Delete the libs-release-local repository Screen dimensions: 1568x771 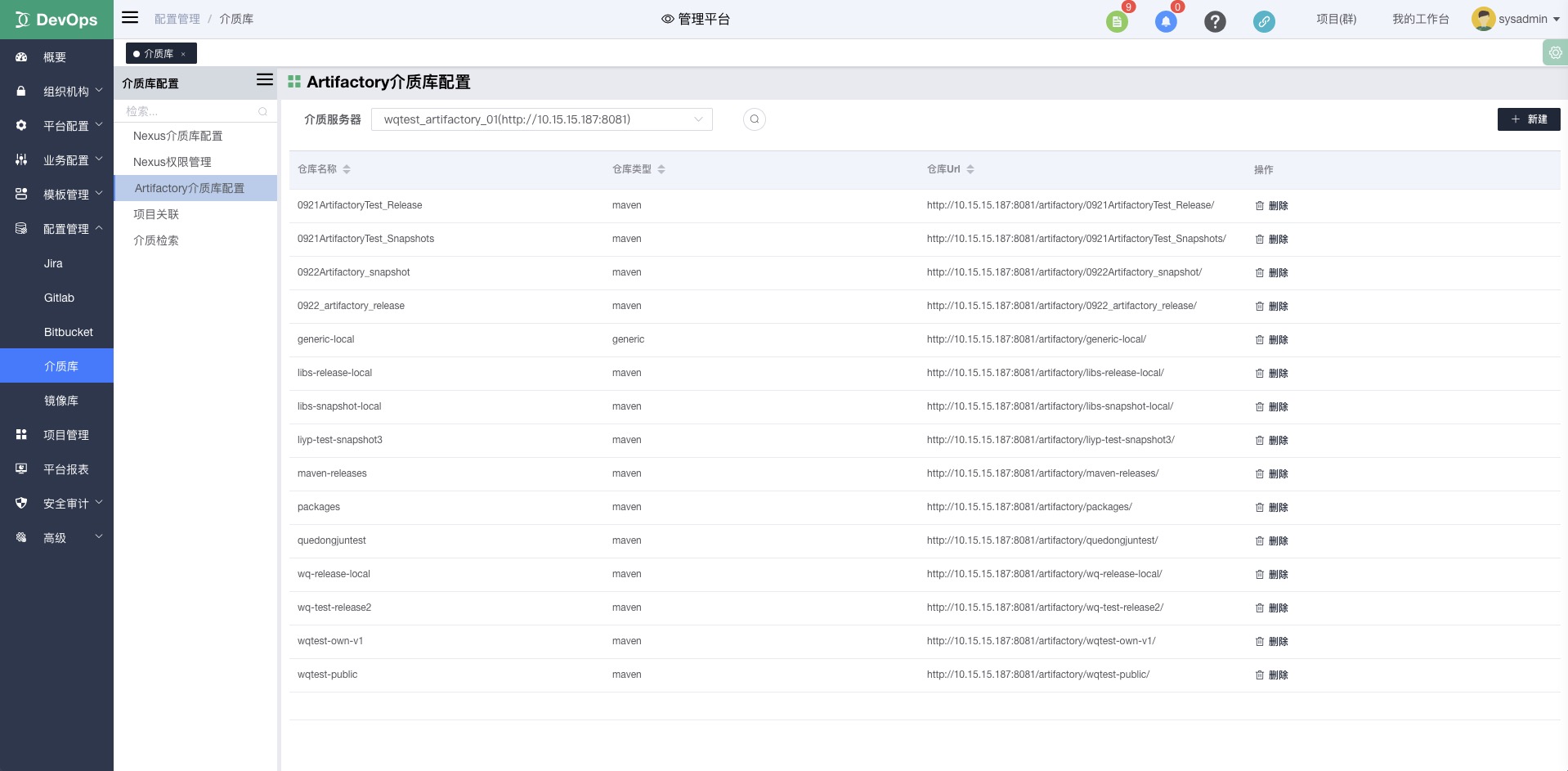[x=1271, y=374]
